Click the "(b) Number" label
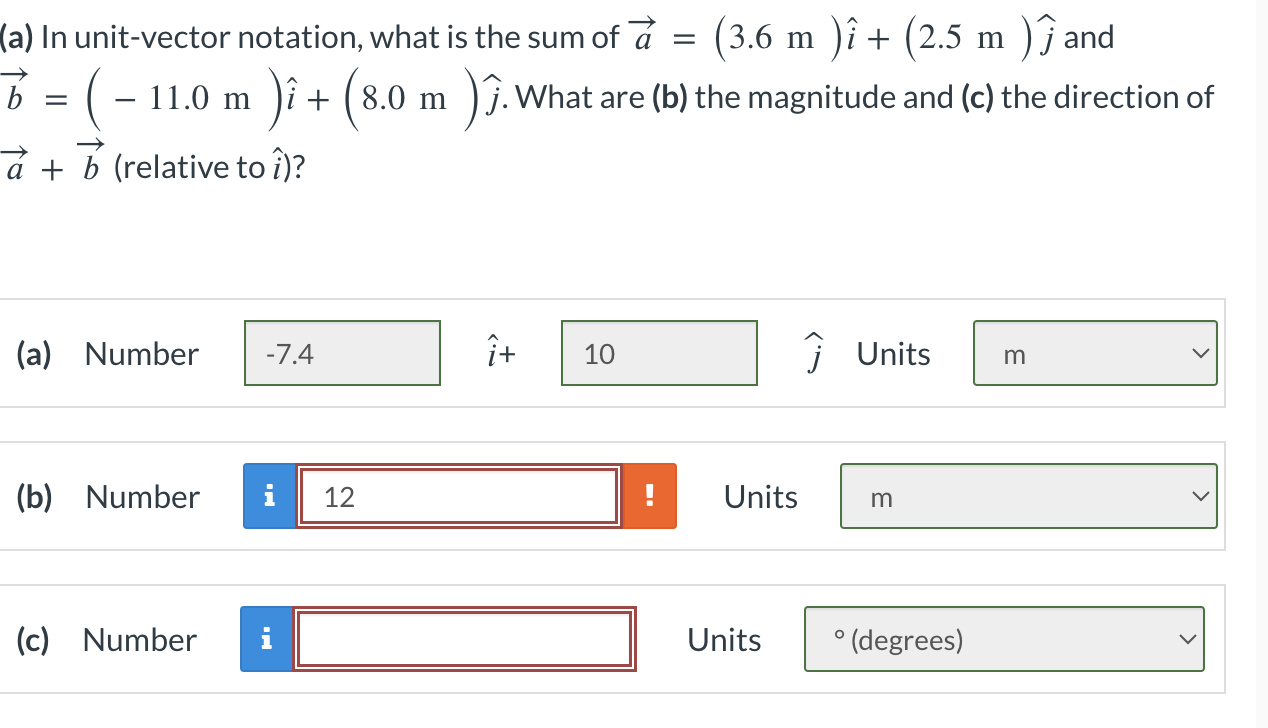Viewport: 1268px width, 728px height. (109, 497)
